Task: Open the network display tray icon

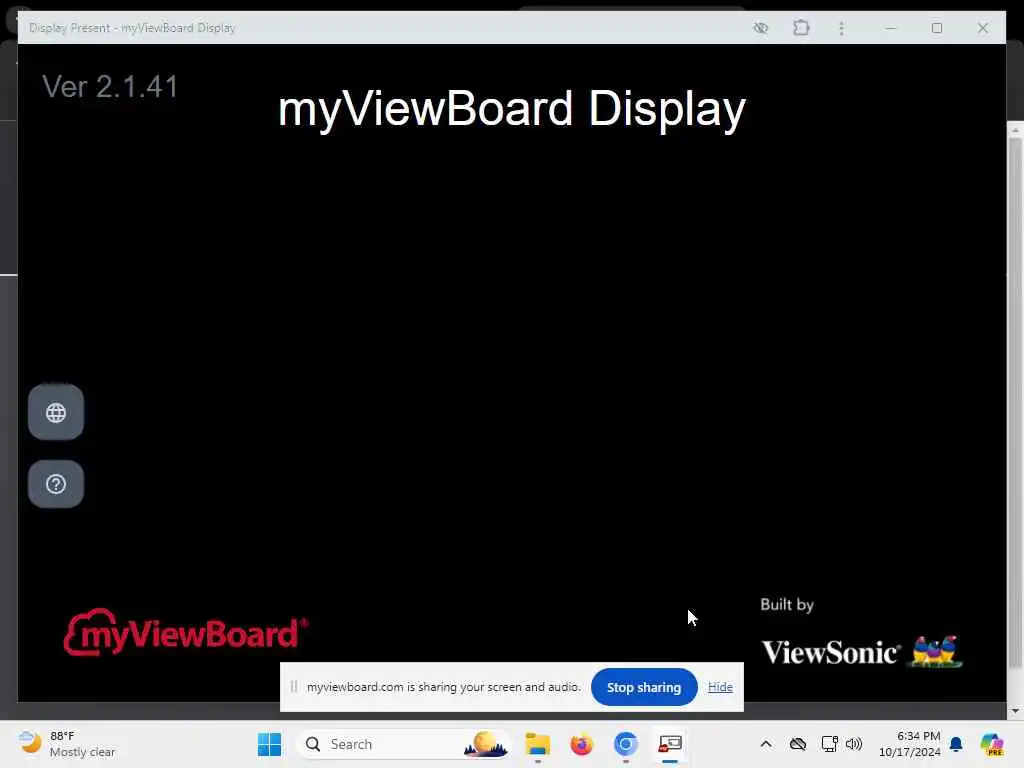Action: [x=829, y=744]
